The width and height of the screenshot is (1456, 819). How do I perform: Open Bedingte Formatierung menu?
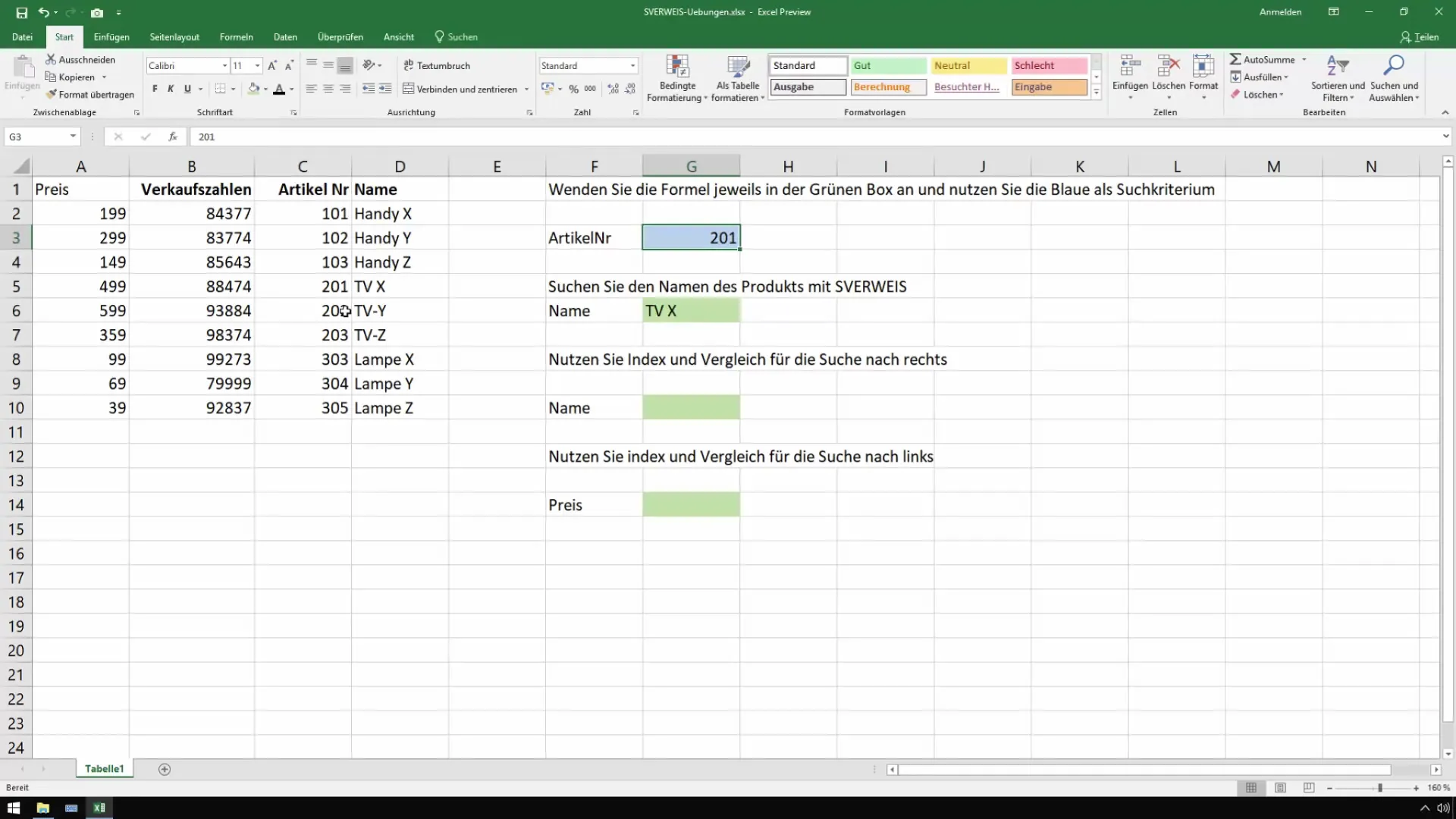[x=676, y=78]
